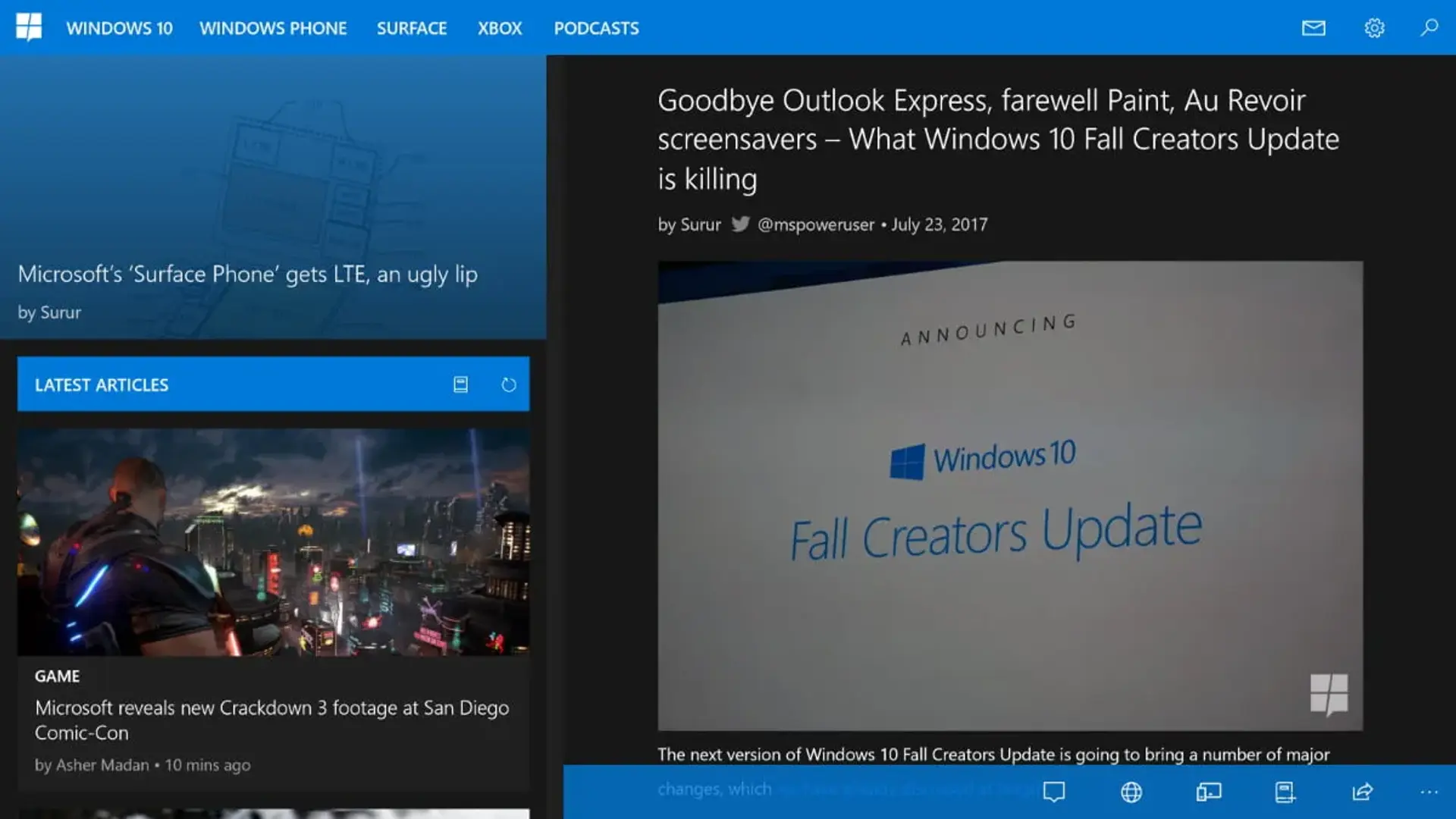Click the Crackdown 3 article thumbnail image
1456x819 pixels.
[x=273, y=541]
